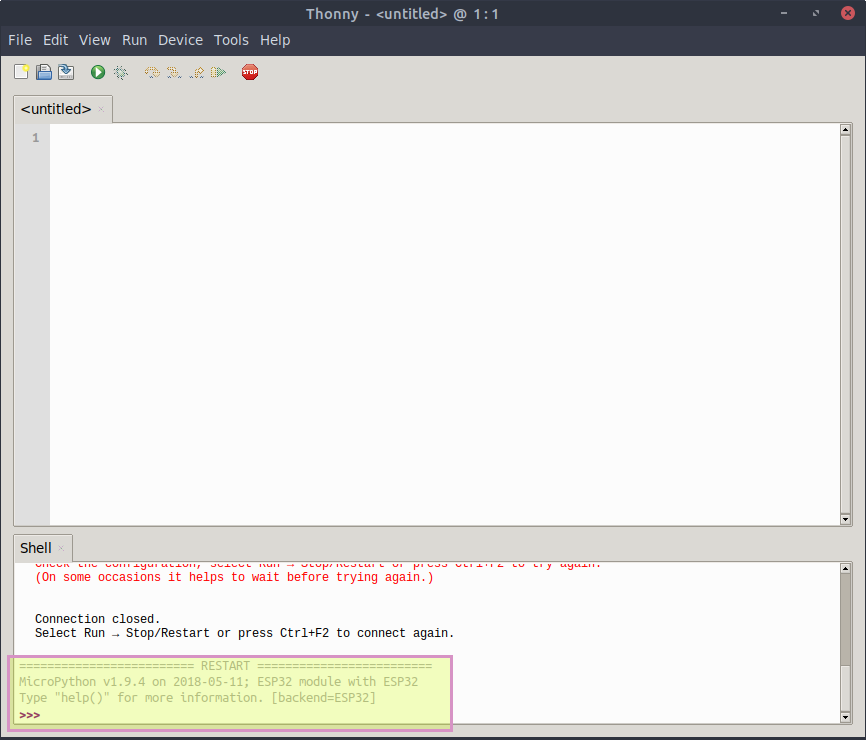Click the Step over debugger icon
The image size is (866, 740).
(152, 72)
